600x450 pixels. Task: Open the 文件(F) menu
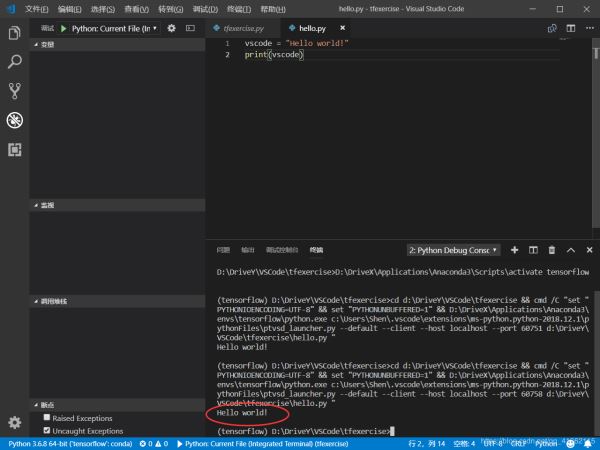click(36, 9)
